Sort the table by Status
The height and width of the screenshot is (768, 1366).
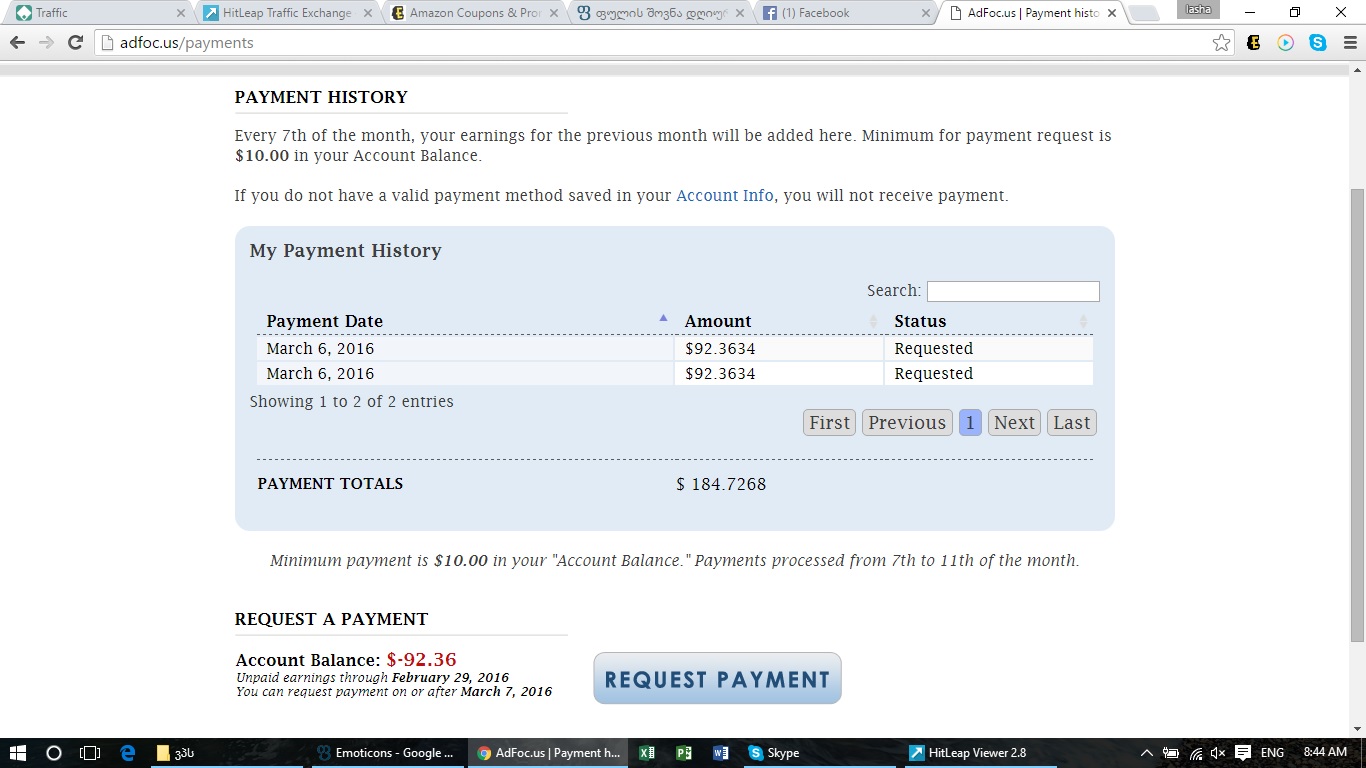(988, 321)
